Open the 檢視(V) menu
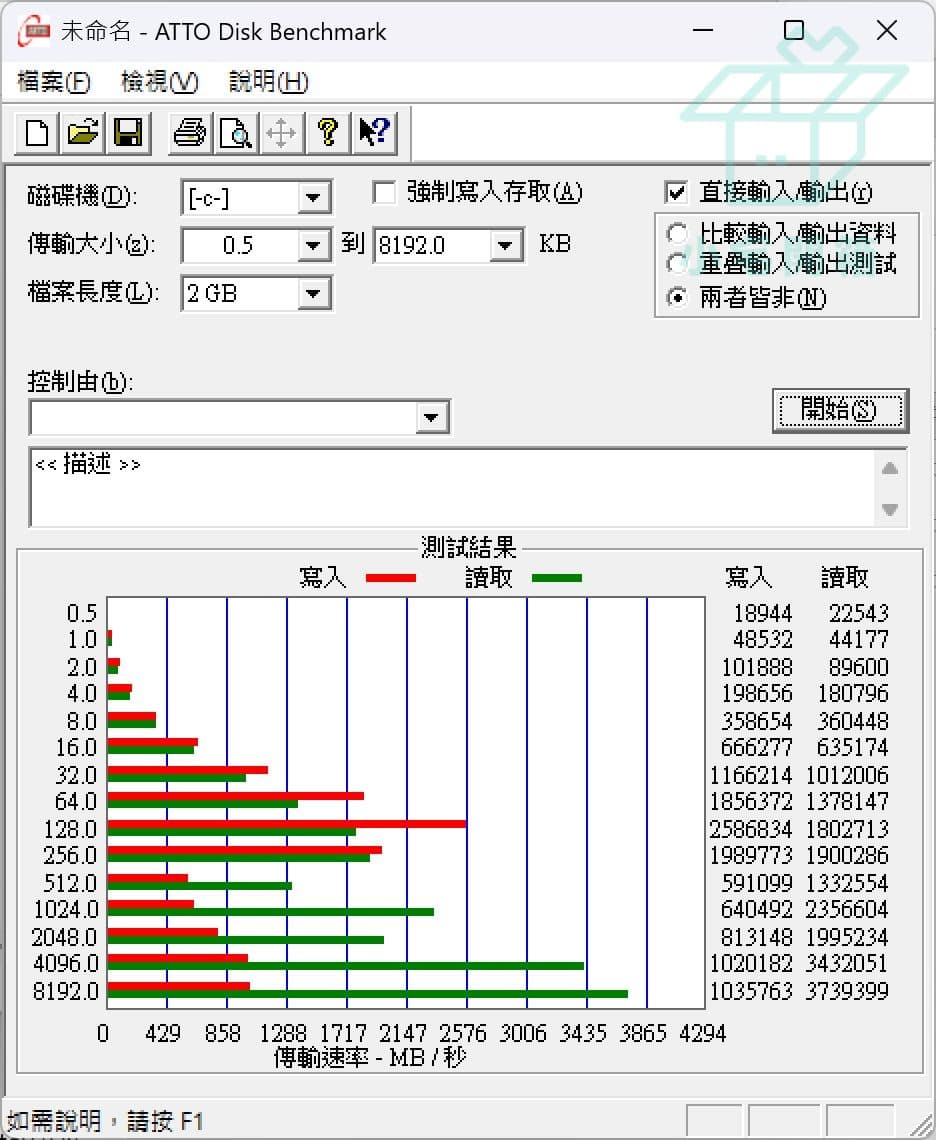936x1140 pixels. 159,81
